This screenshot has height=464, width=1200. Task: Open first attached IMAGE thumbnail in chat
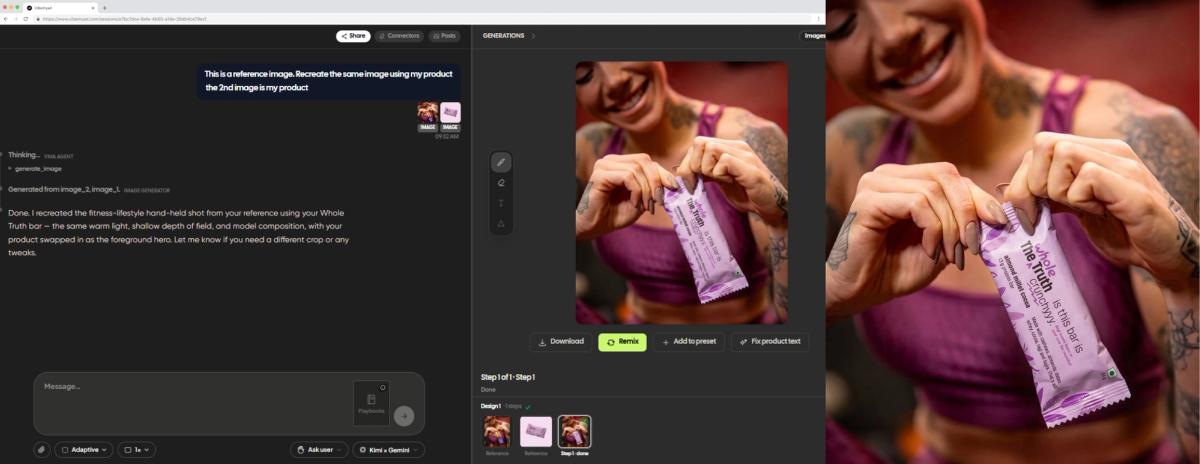pyautogui.click(x=427, y=112)
